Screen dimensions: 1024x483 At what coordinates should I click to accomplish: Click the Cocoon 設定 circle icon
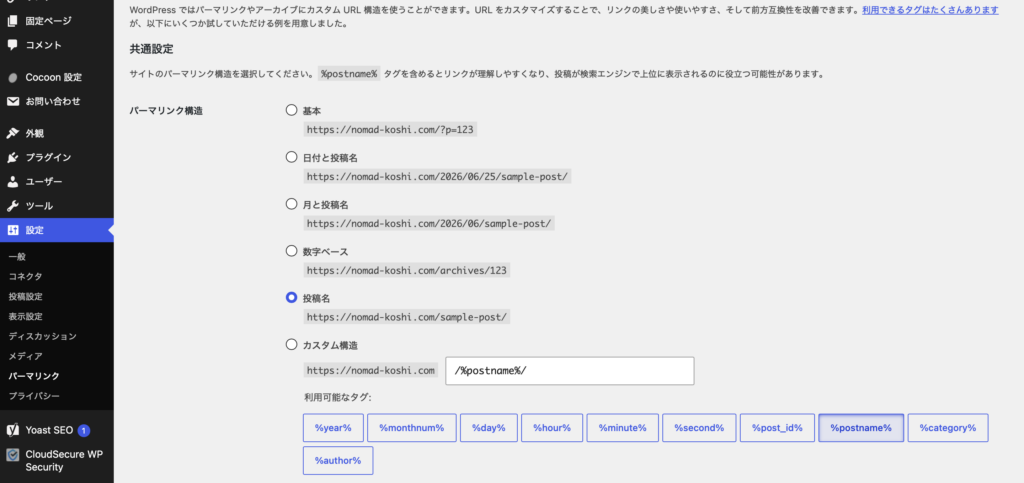pos(12,78)
